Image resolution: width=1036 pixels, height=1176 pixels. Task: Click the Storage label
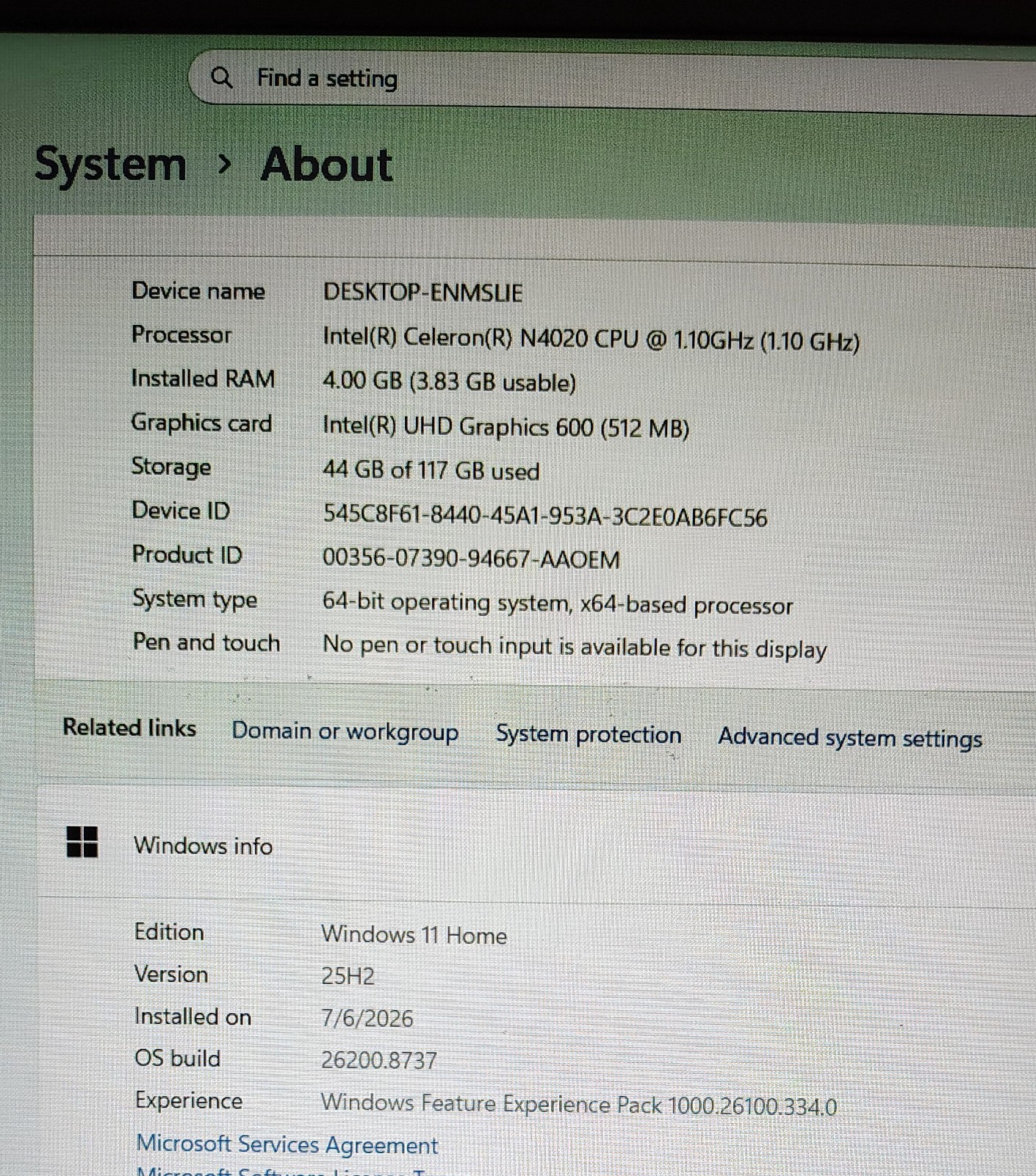(171, 467)
